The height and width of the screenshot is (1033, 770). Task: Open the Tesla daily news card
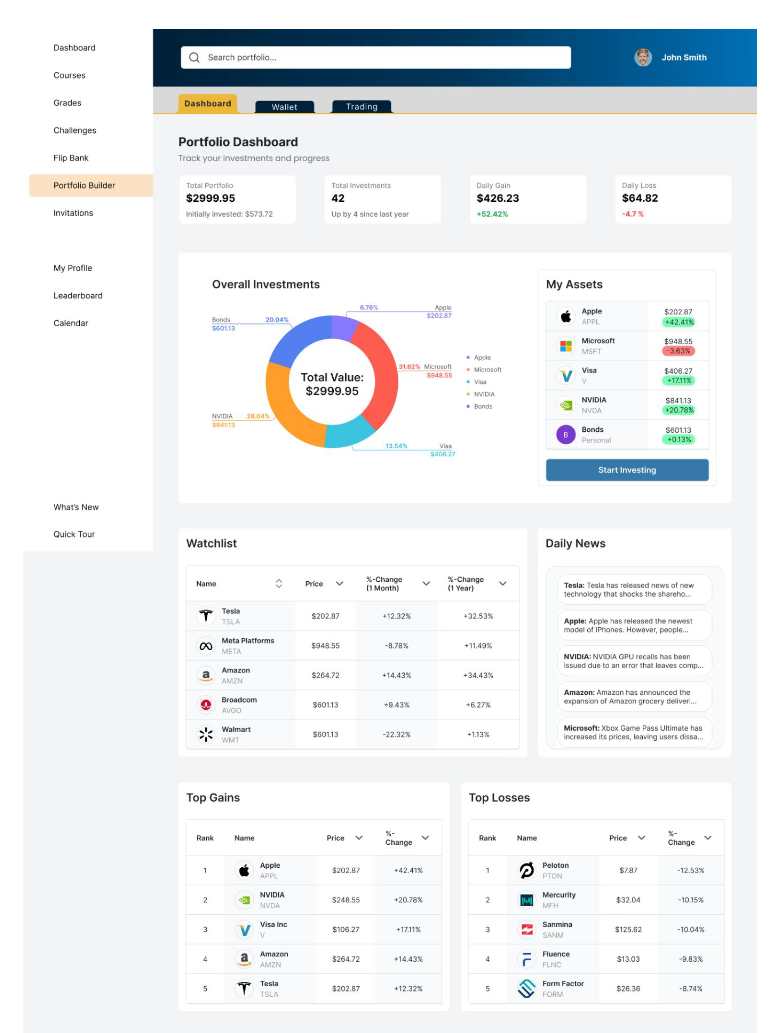click(635, 590)
